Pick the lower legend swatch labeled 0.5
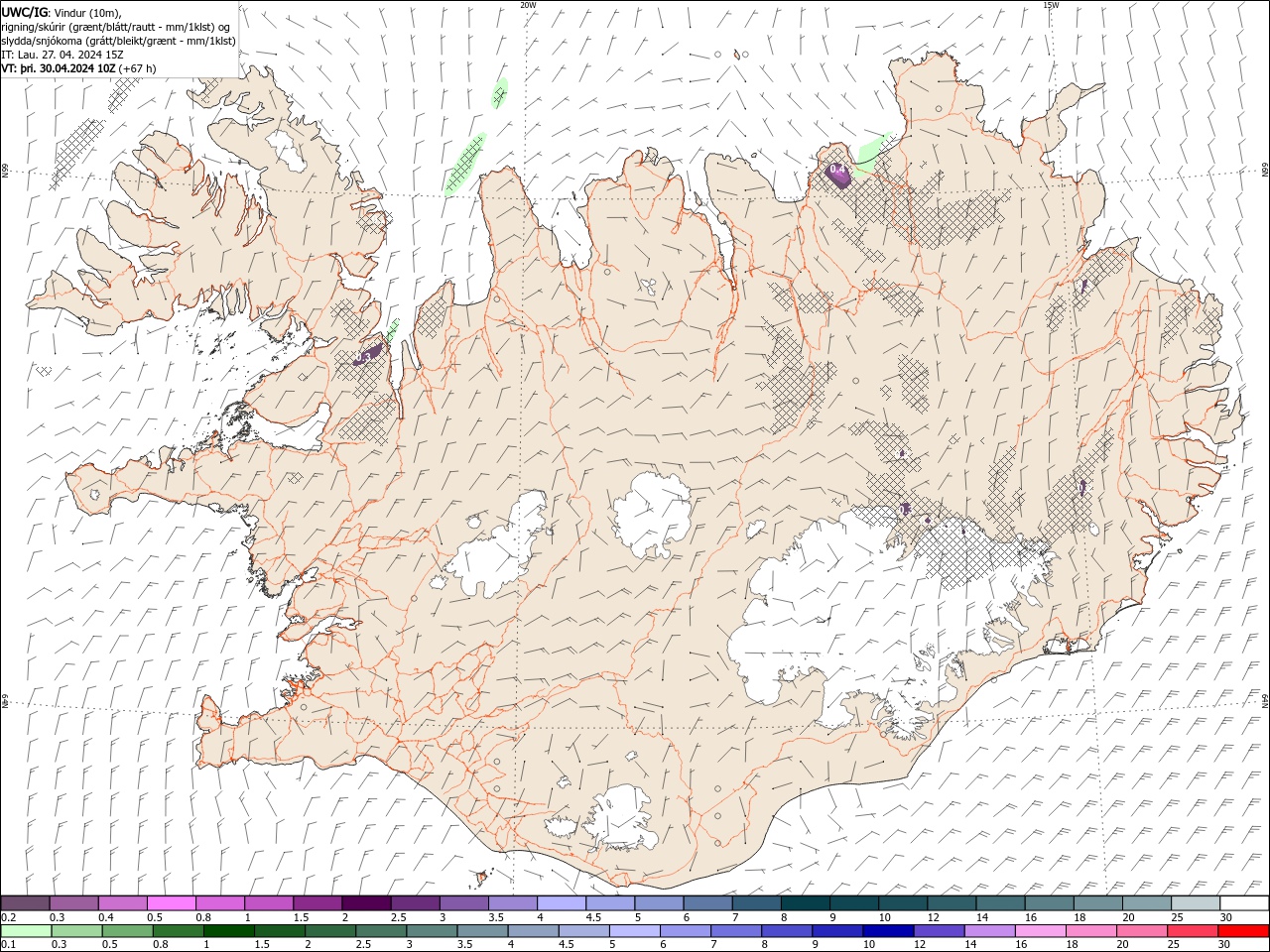 (127, 931)
